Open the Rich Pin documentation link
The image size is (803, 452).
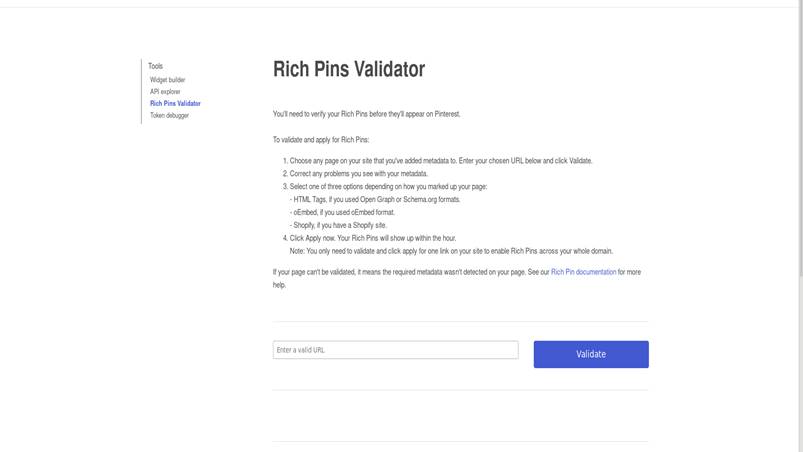tap(583, 272)
